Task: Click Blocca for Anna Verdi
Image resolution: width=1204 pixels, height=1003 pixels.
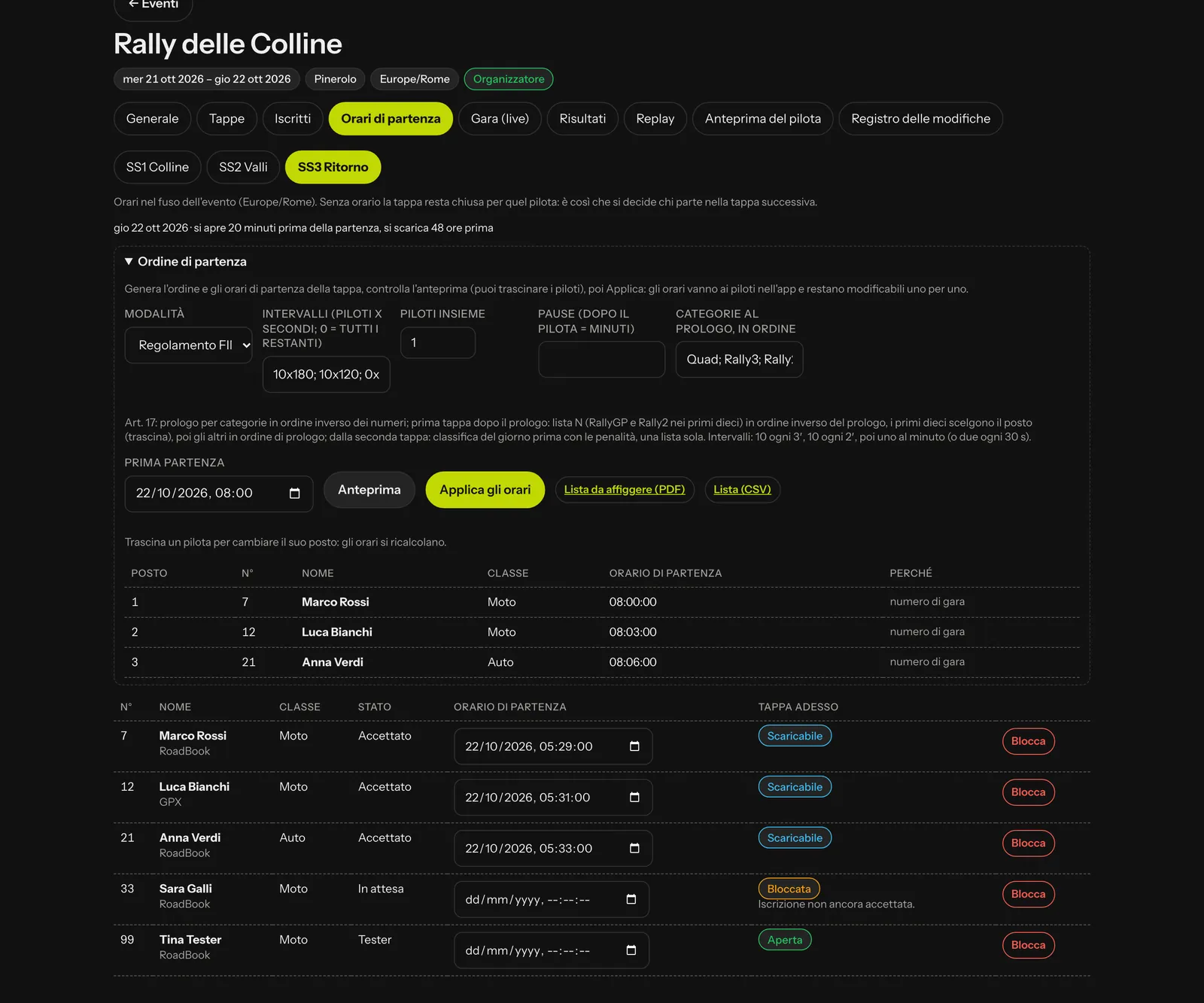Action: (x=1028, y=843)
